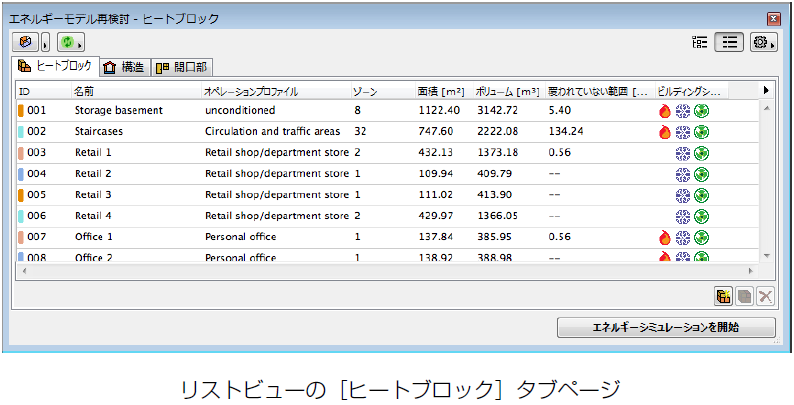Click the unconditioned operation profile cell
This screenshot has width=794, height=405.
(x=240, y=110)
